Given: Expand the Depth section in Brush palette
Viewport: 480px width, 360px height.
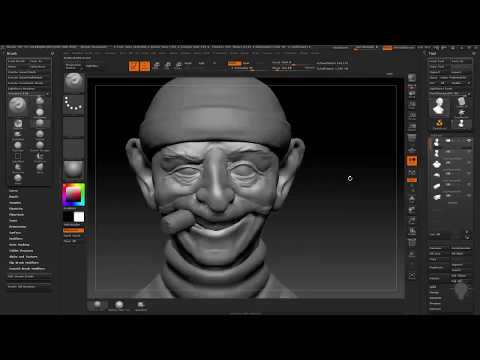Looking at the screenshot, I should pos(13,197).
